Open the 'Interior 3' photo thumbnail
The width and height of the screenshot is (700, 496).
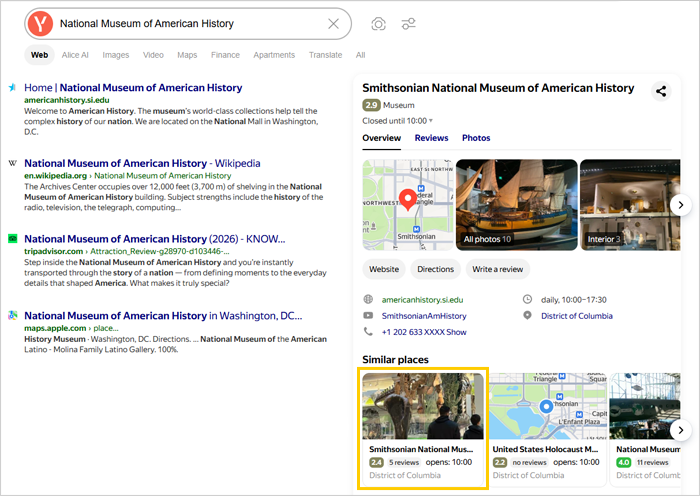tap(630, 205)
